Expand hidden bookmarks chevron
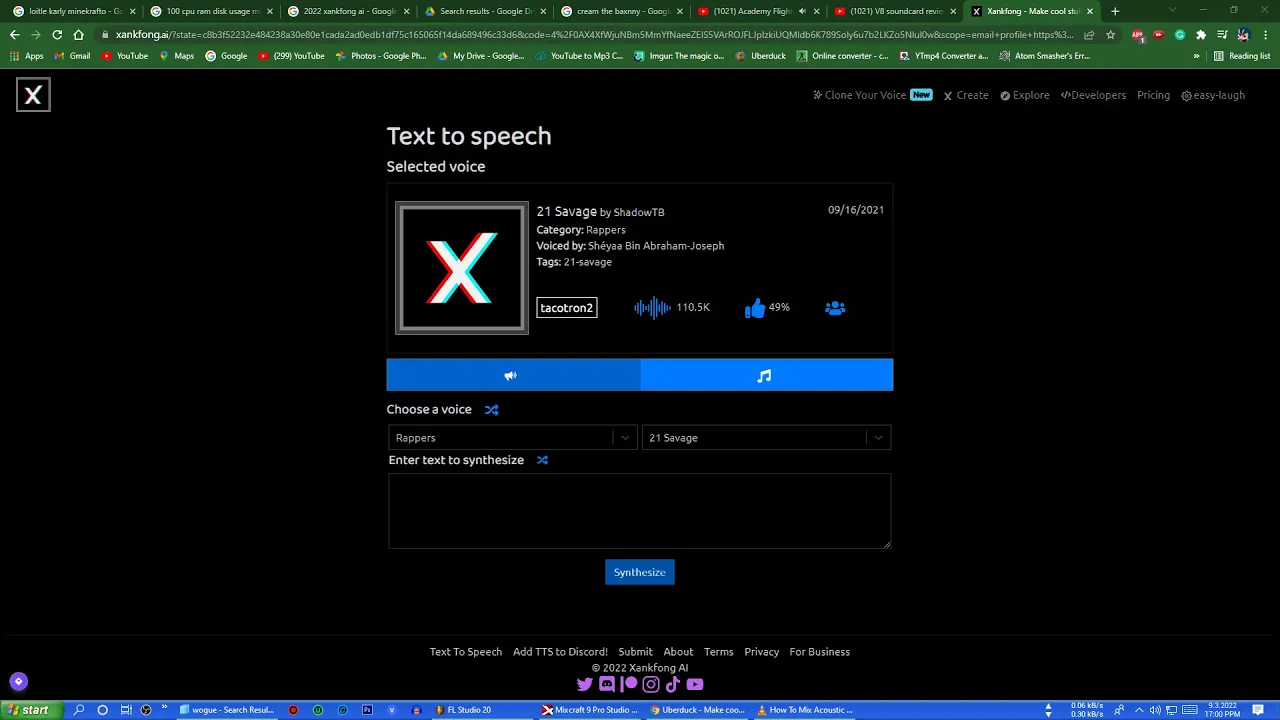The height and width of the screenshot is (720, 1280). click(x=1196, y=56)
